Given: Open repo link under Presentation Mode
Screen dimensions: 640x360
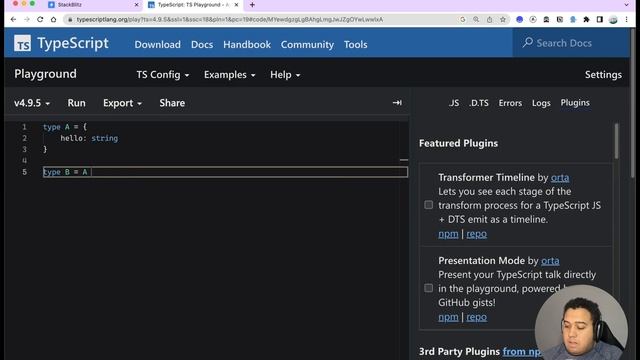Looking at the screenshot, I should 476,317.
